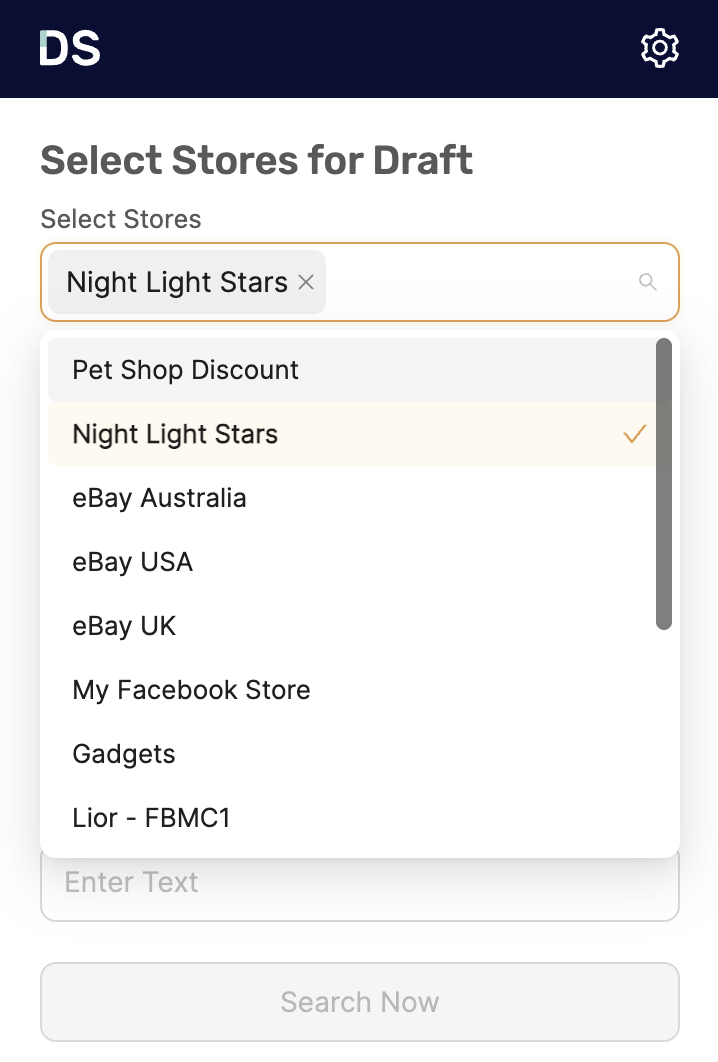The image size is (718, 1062).
Task: Pick My Facebook Store from the list
Action: (191, 690)
